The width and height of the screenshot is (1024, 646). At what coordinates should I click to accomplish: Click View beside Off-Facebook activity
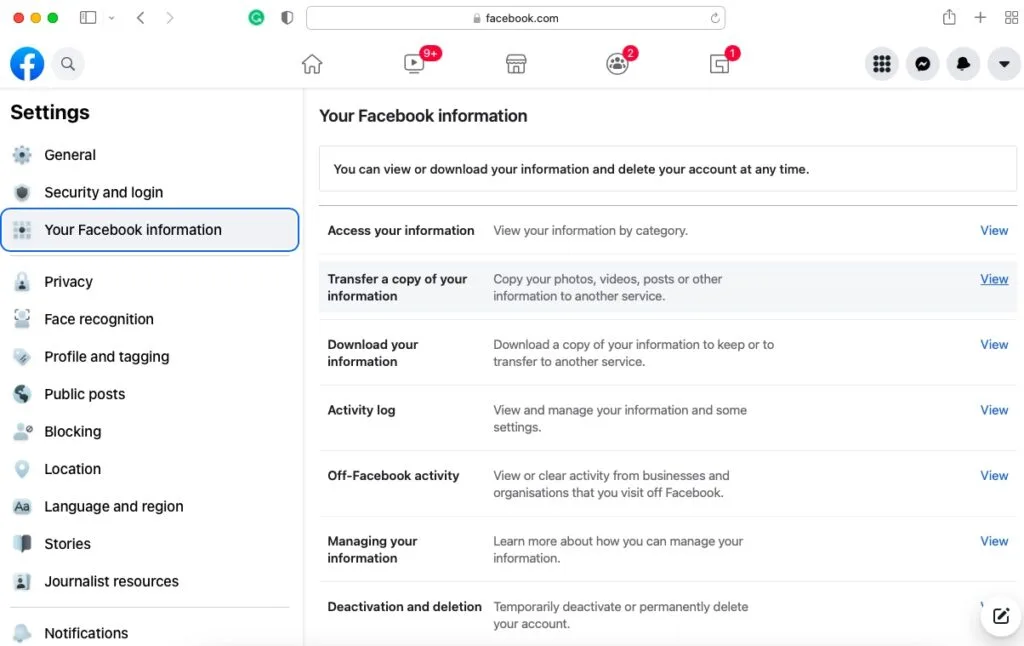(x=993, y=475)
